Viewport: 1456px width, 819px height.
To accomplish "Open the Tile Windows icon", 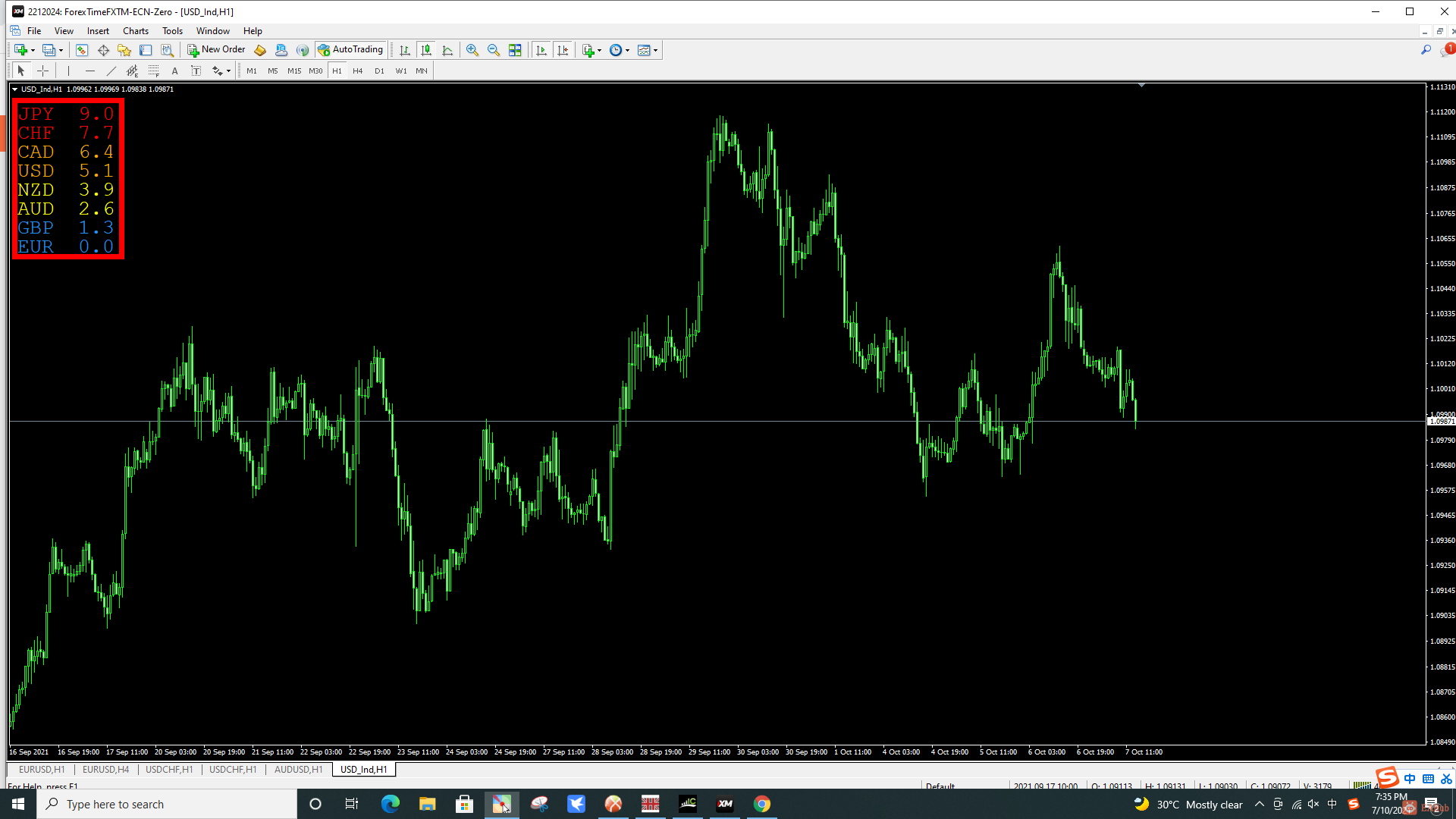I will click(515, 50).
